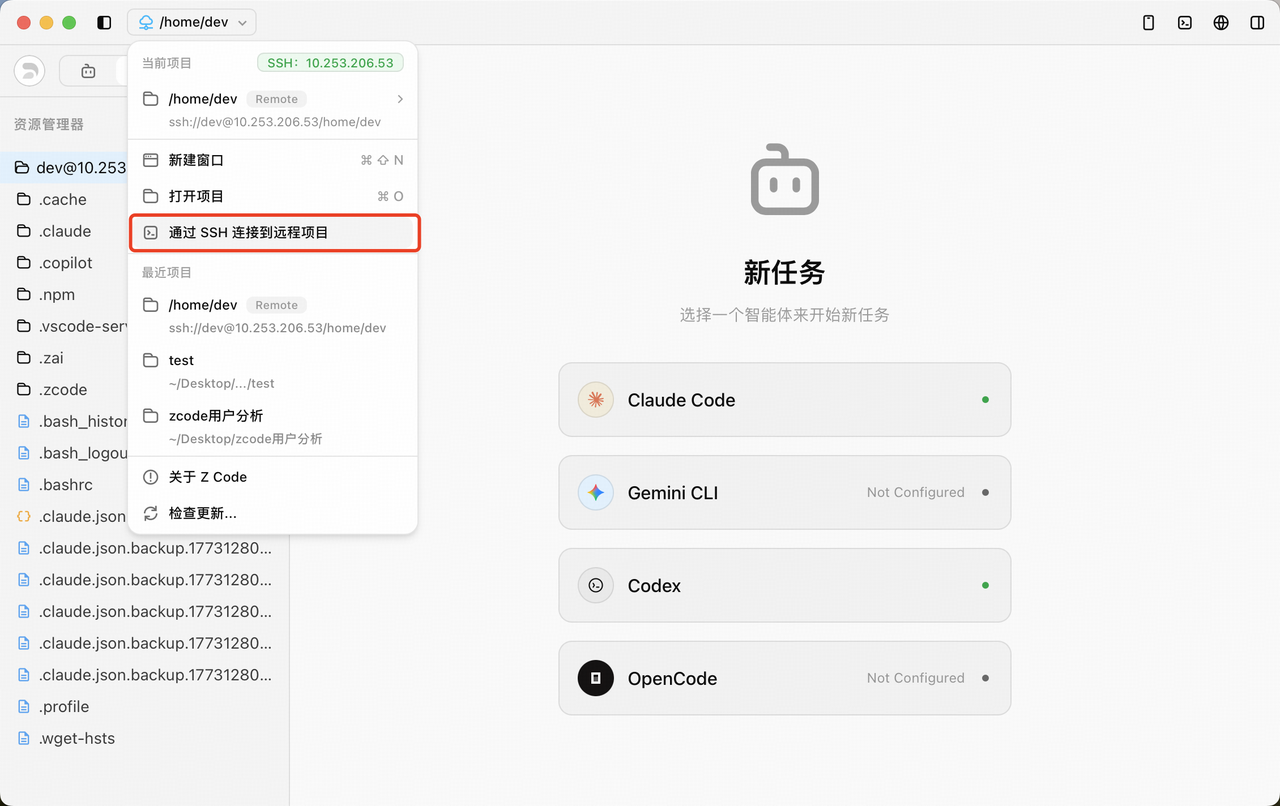Click the mobile device preview icon
Image resolution: width=1280 pixels, height=806 pixels.
(x=1148, y=21)
